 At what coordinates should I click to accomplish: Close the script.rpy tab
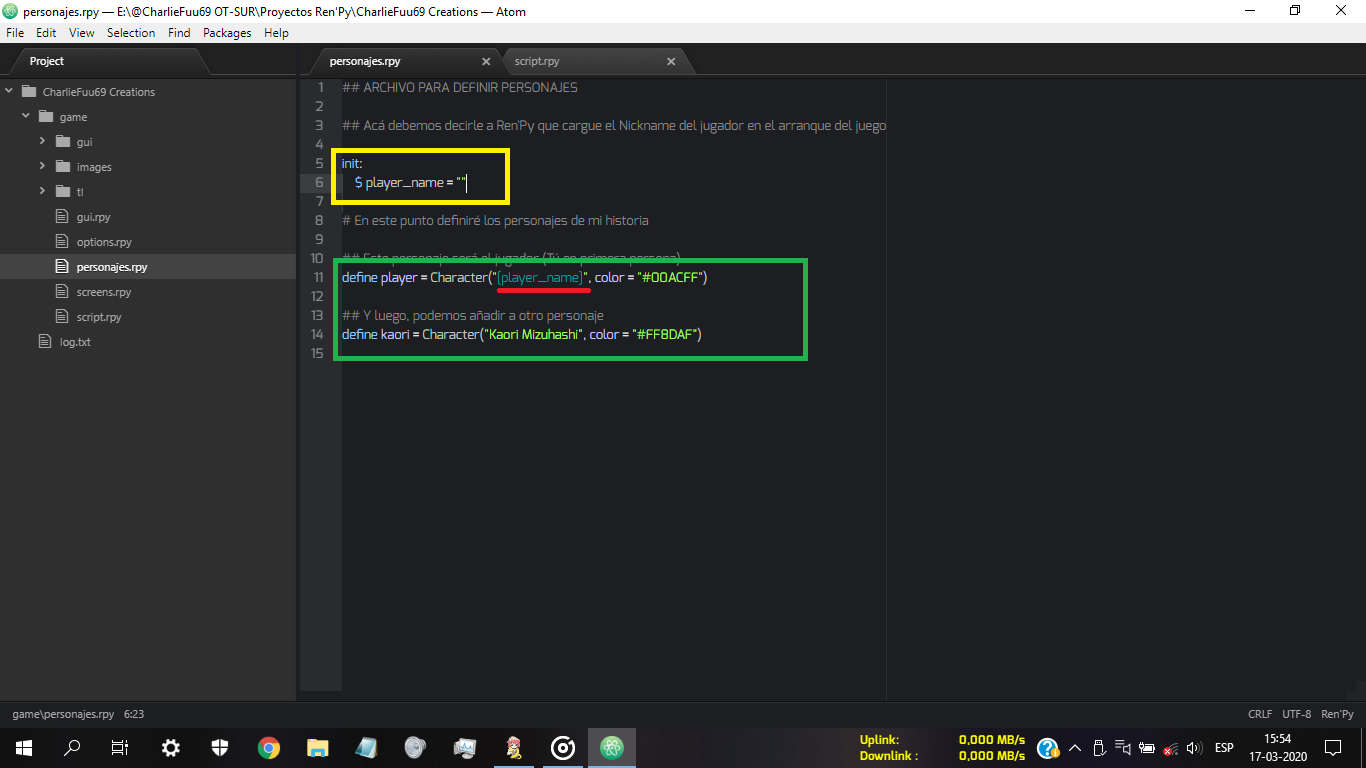(672, 61)
